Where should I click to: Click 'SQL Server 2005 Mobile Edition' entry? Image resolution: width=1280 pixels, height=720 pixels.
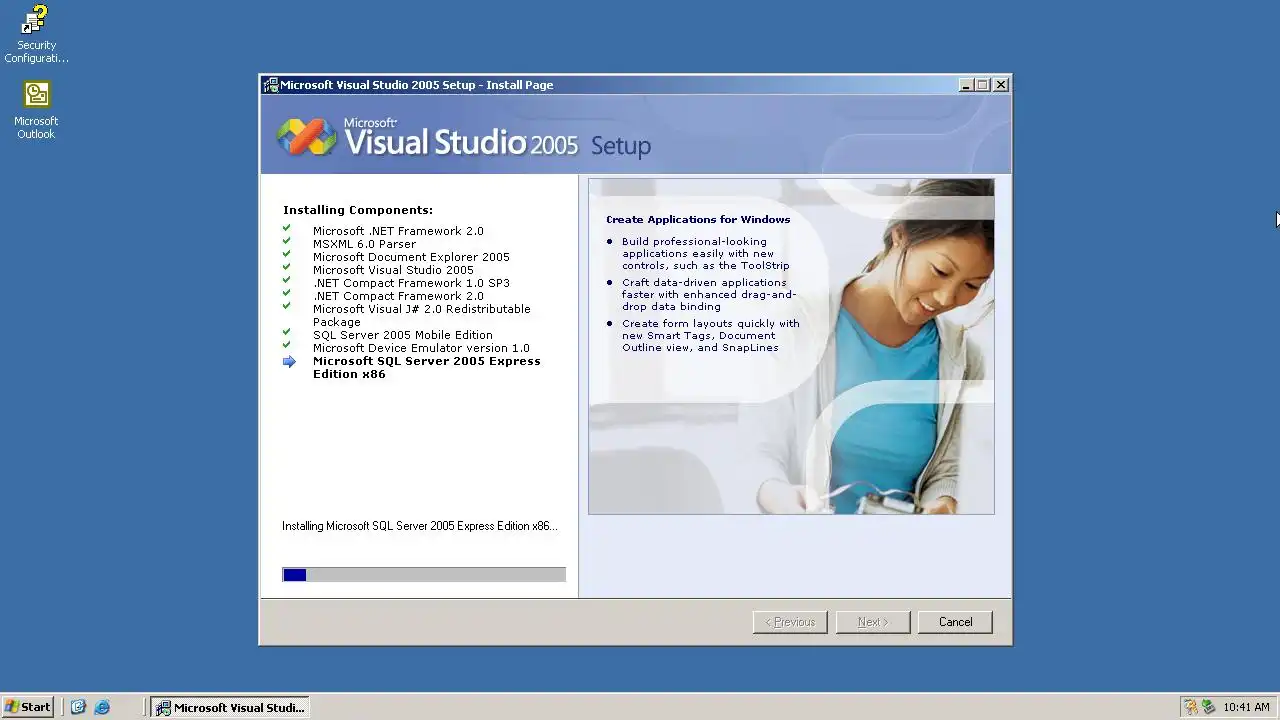(x=402, y=335)
